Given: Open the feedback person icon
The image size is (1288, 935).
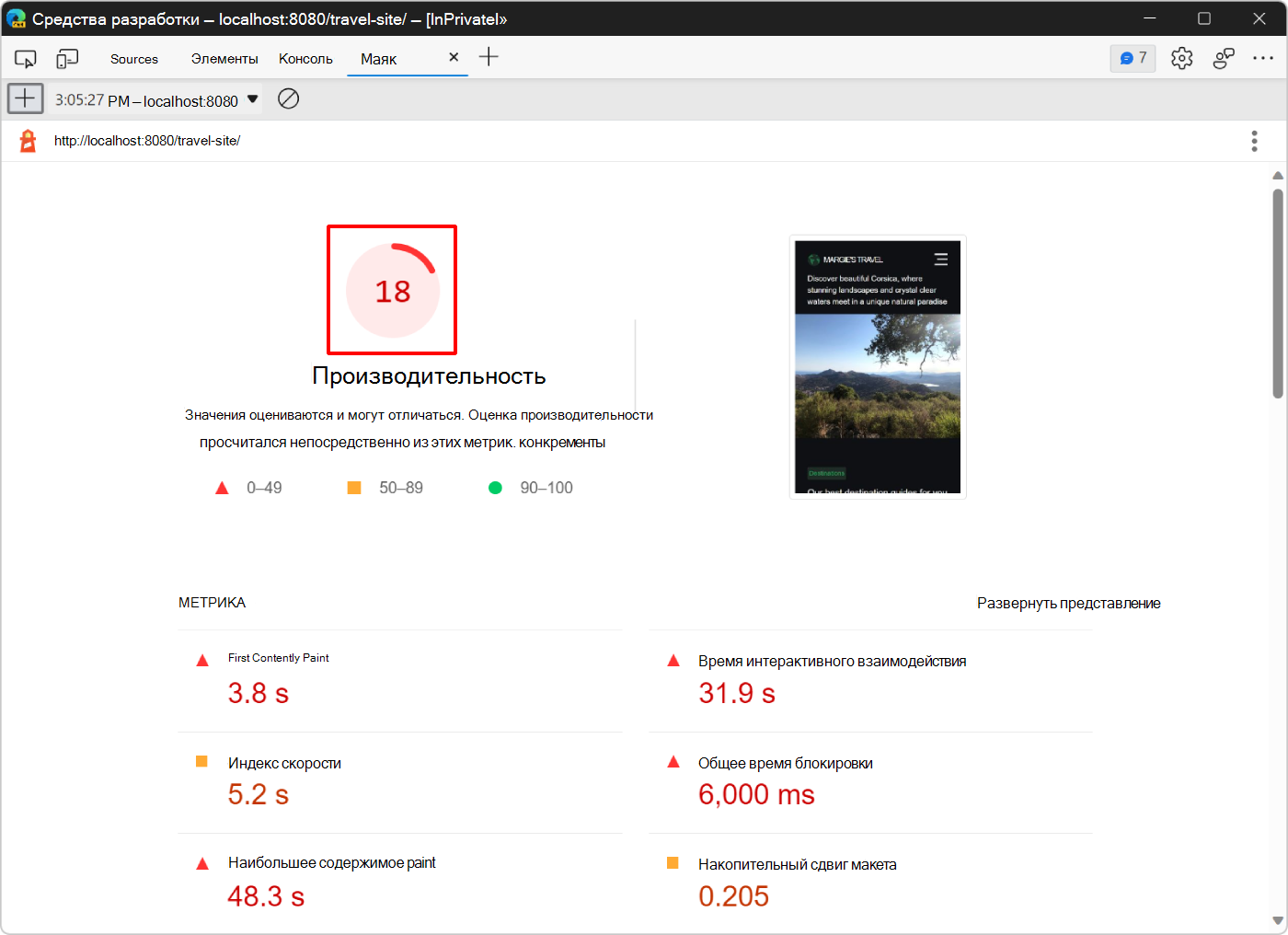Looking at the screenshot, I should click(1224, 57).
